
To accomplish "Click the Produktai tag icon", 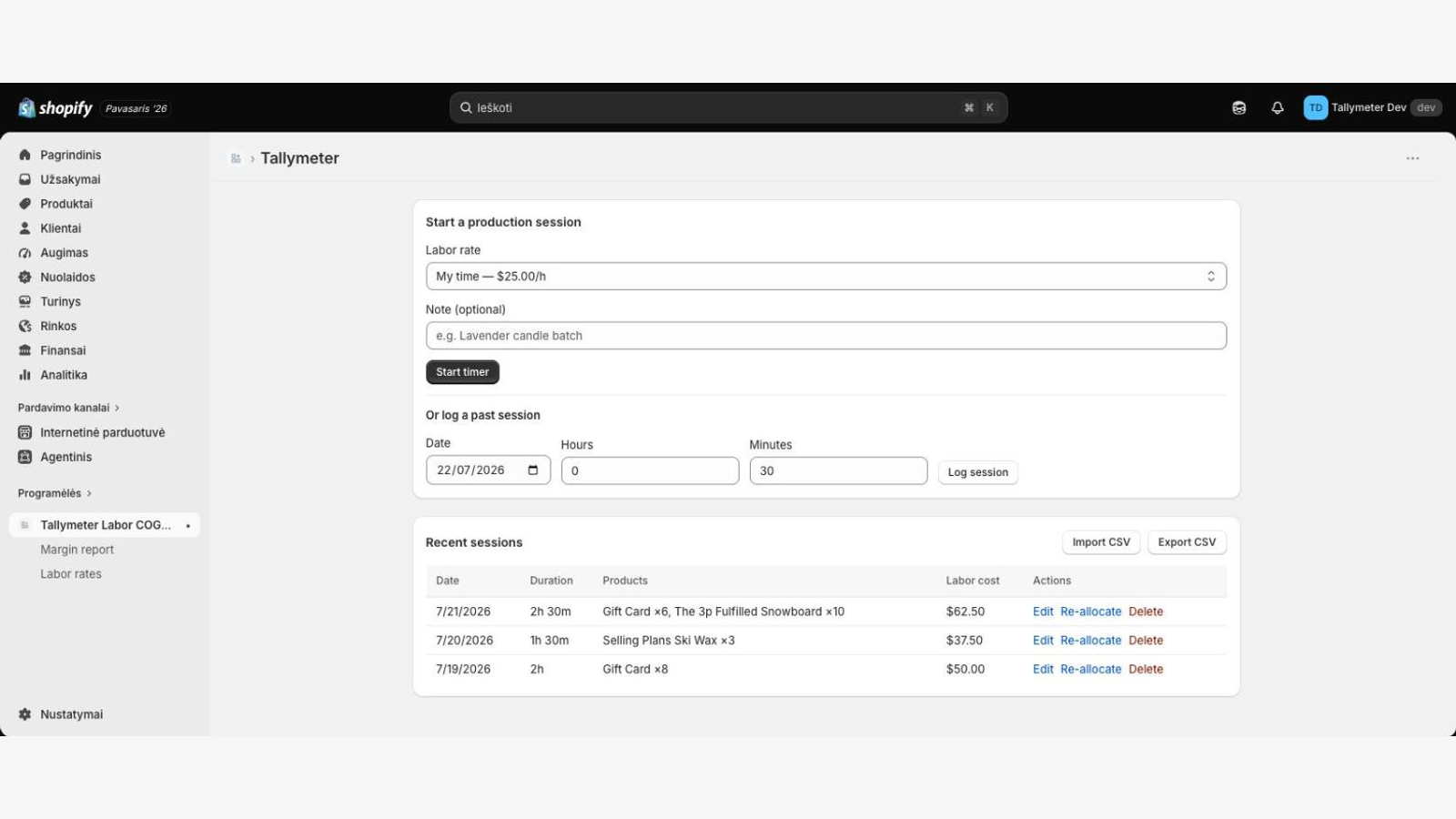I will [x=25, y=204].
